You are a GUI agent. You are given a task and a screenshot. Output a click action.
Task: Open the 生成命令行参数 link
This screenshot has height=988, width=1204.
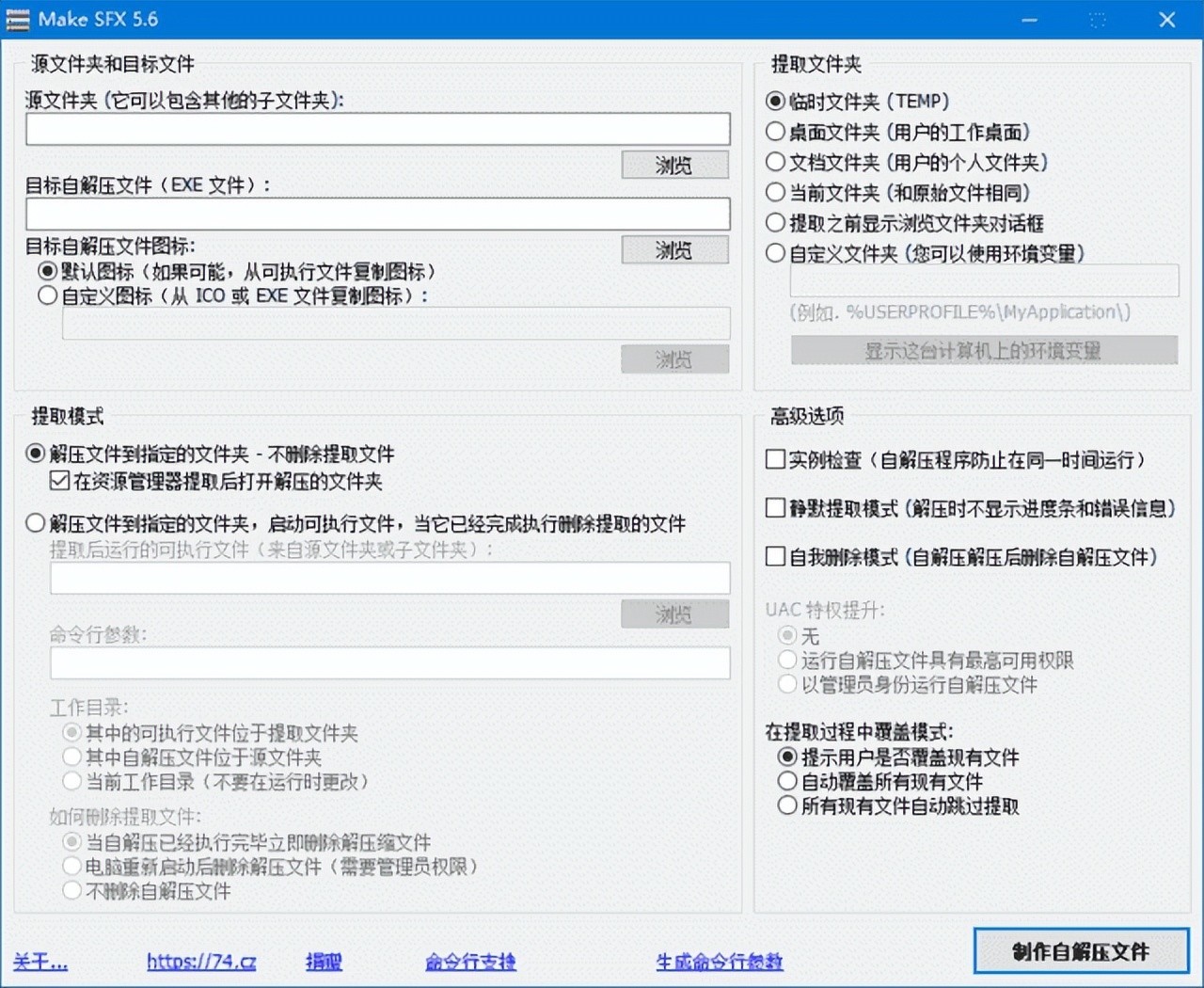tap(719, 962)
